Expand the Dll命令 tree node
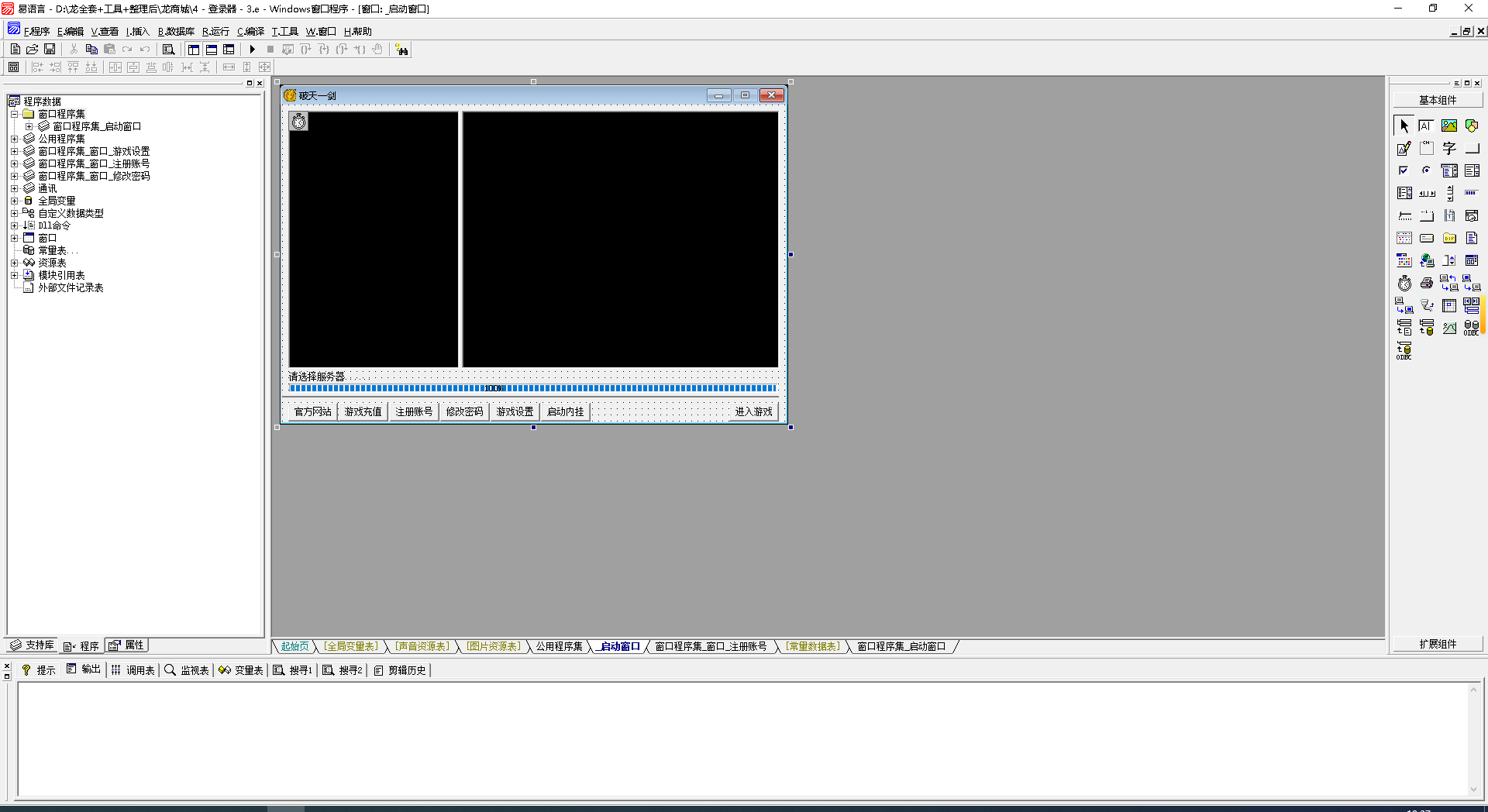The image size is (1488, 812). (x=14, y=225)
